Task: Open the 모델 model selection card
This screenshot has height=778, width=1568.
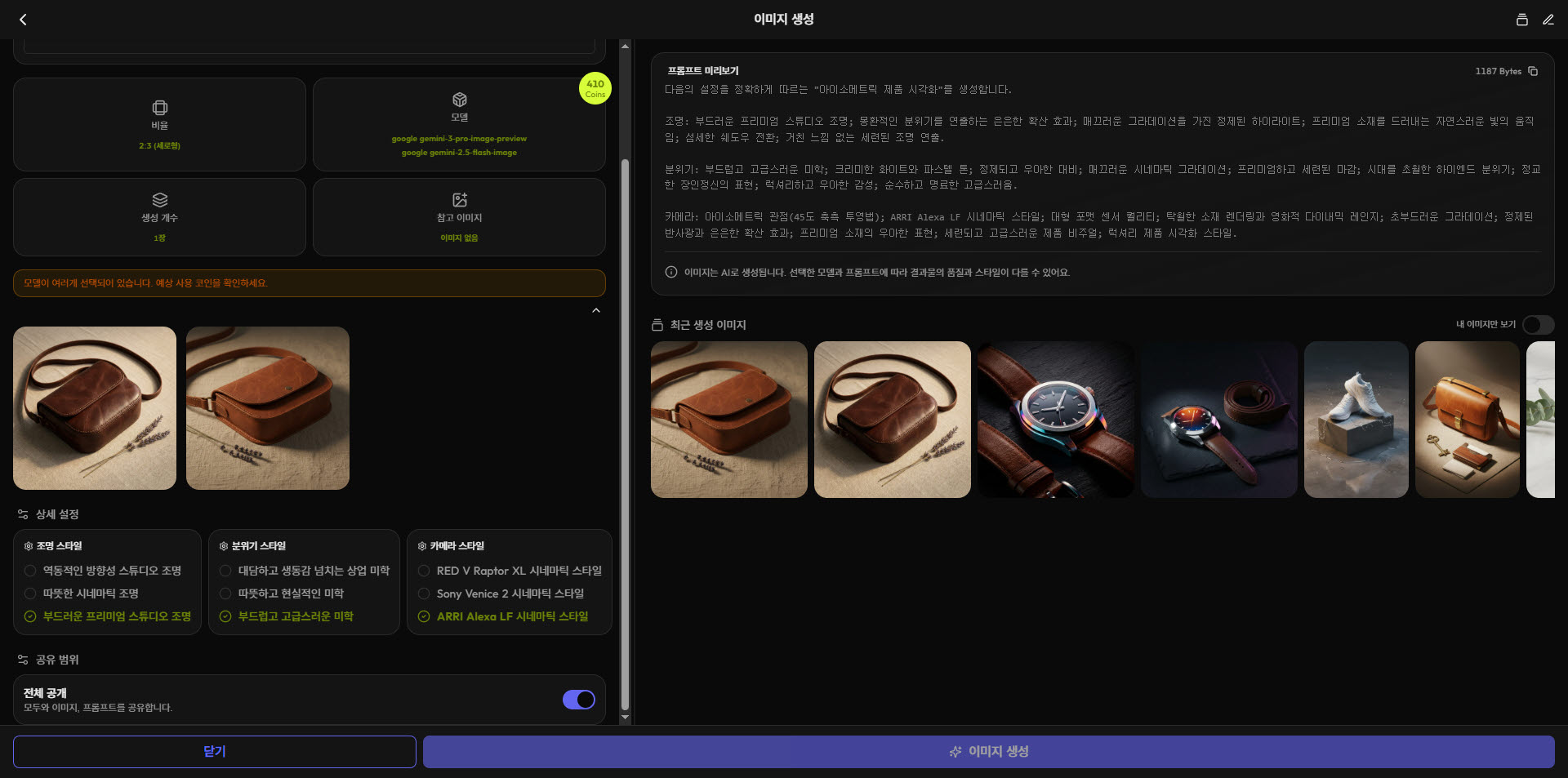Action: [x=459, y=125]
